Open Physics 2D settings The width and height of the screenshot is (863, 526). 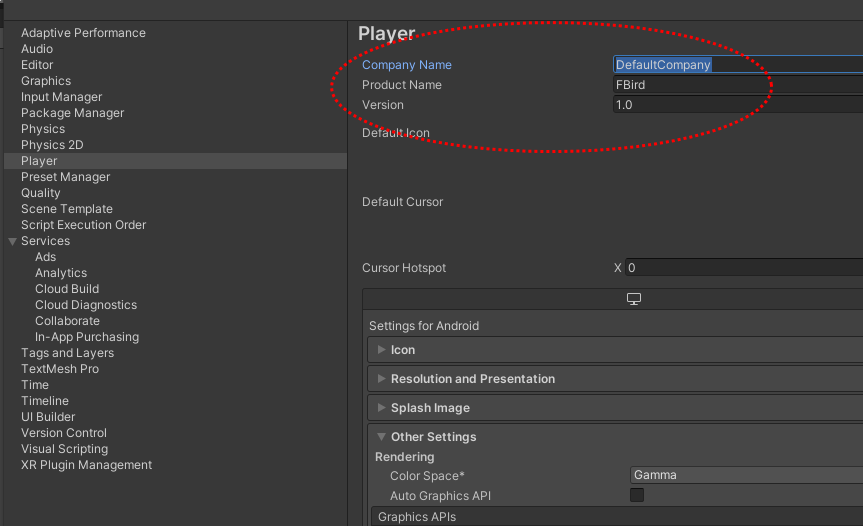pos(52,145)
